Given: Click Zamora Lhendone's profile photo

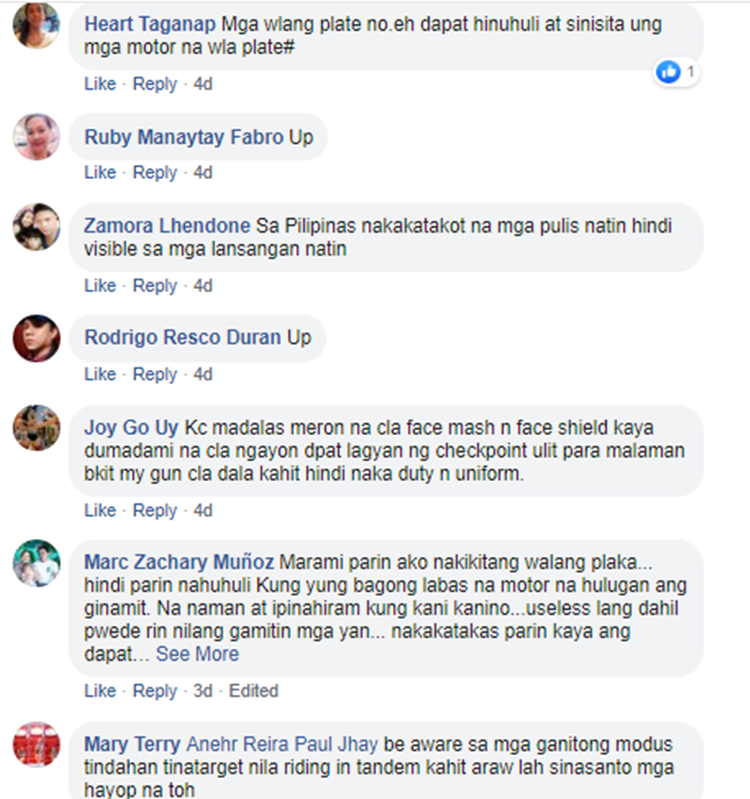Looking at the screenshot, I should 36,226.
